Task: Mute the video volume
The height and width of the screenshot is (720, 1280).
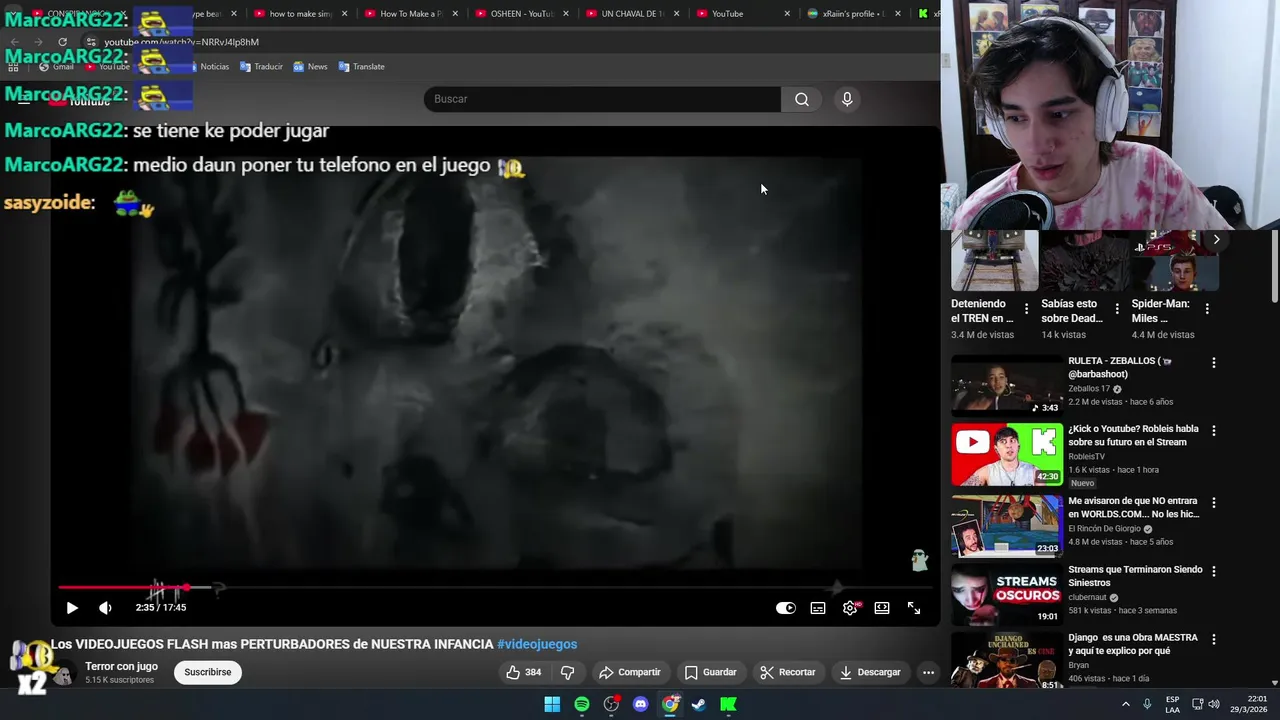Action: (105, 608)
